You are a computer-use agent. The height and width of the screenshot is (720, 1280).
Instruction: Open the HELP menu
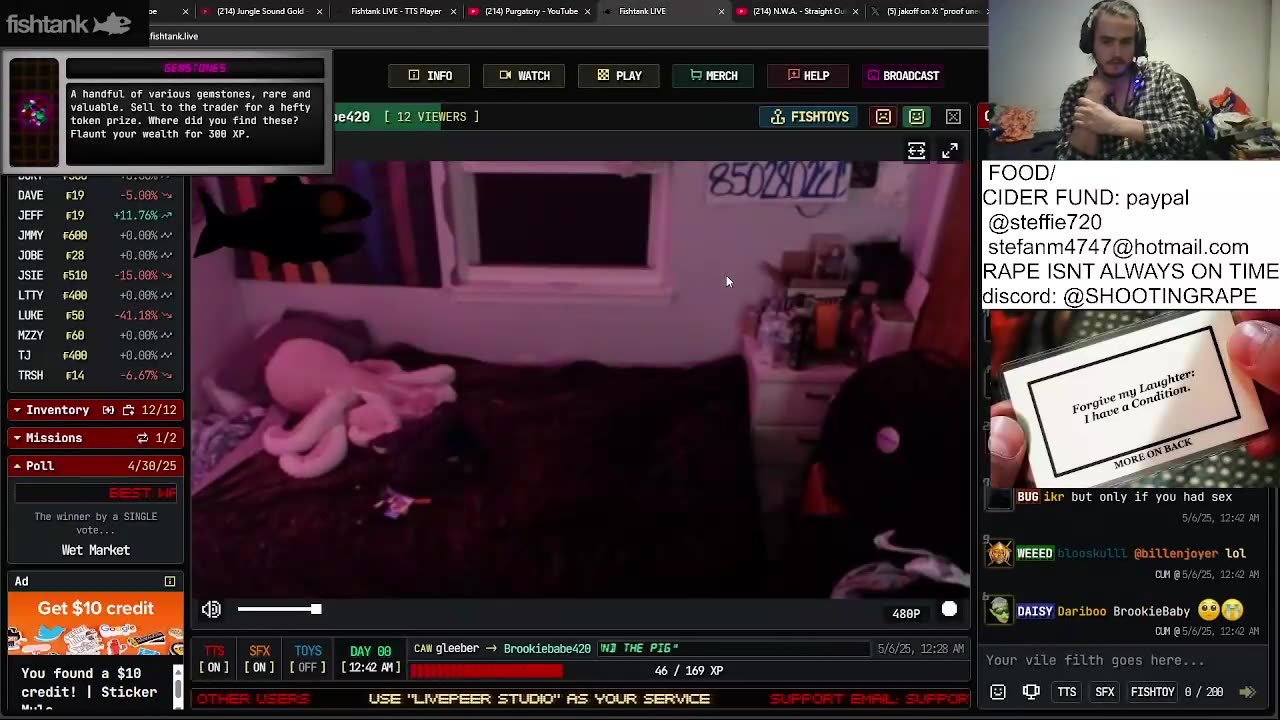coord(808,76)
